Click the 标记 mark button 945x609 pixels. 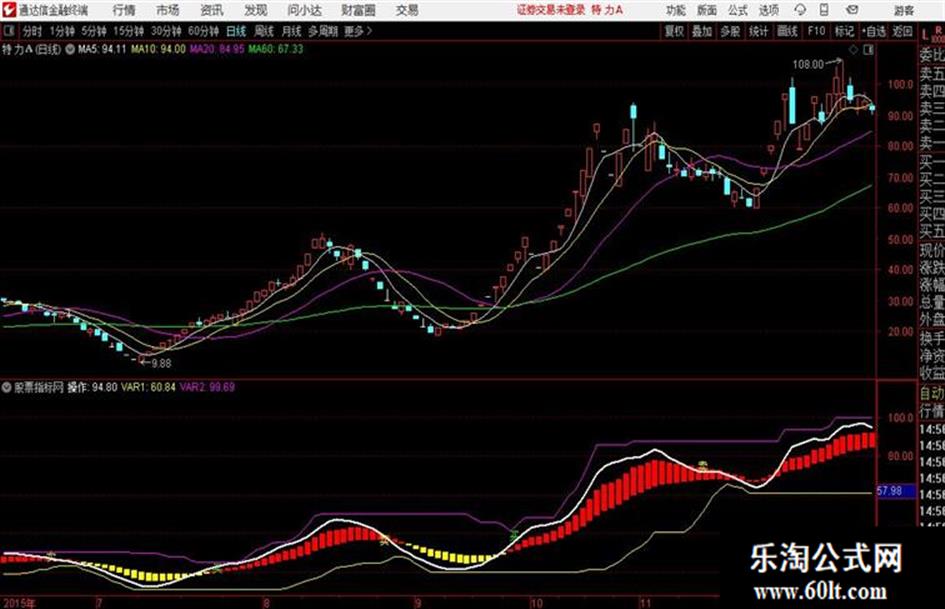(x=844, y=31)
